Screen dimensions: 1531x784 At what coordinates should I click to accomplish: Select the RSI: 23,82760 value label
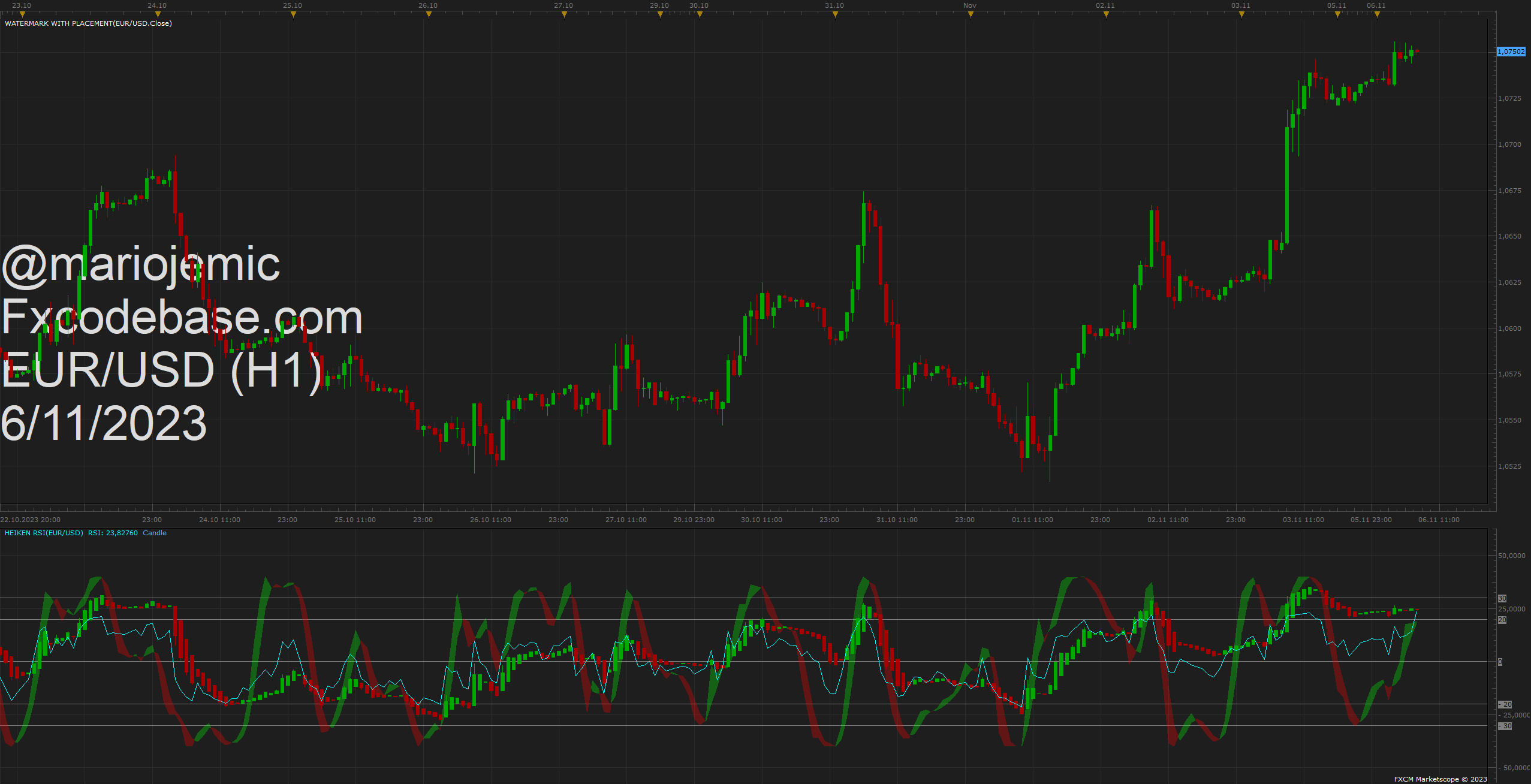(113, 533)
